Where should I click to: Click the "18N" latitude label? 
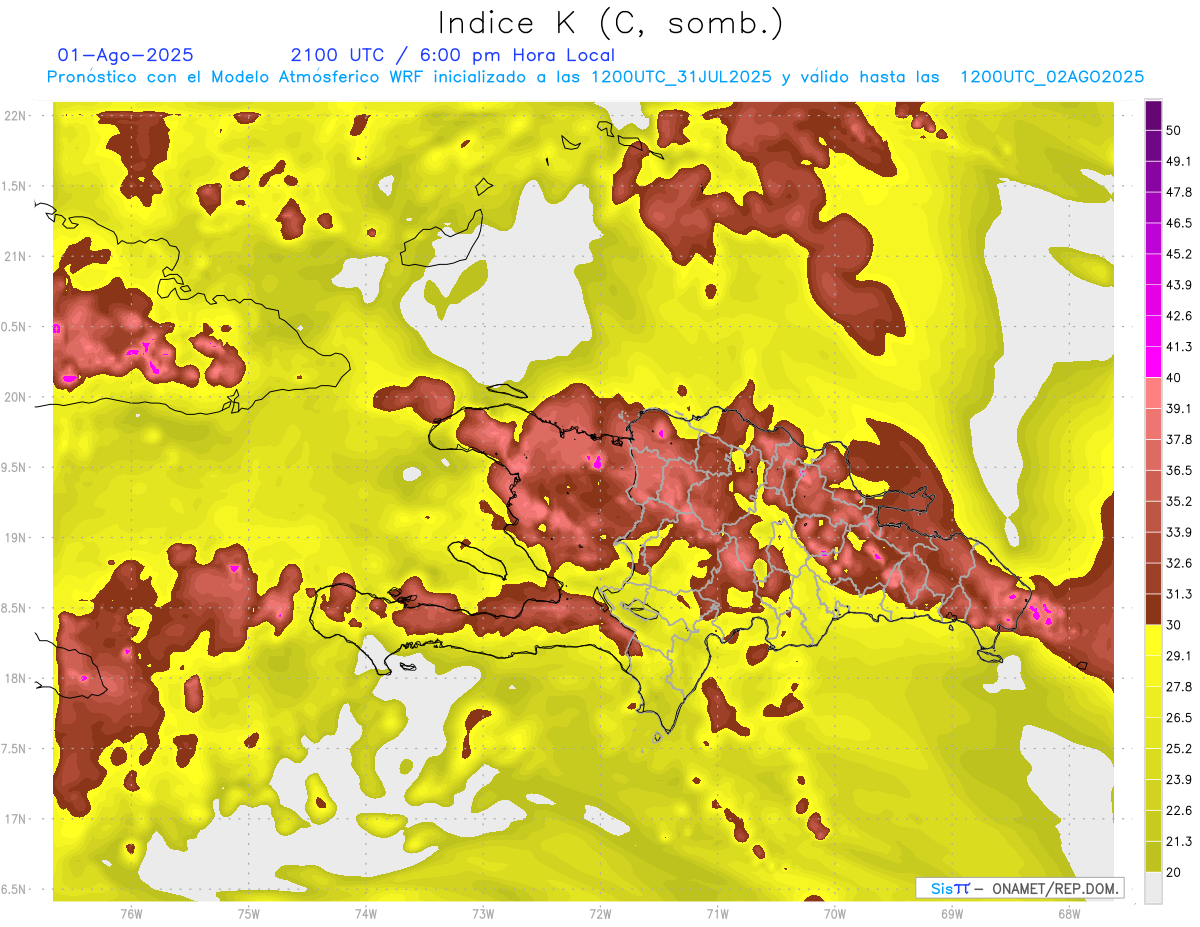15,678
